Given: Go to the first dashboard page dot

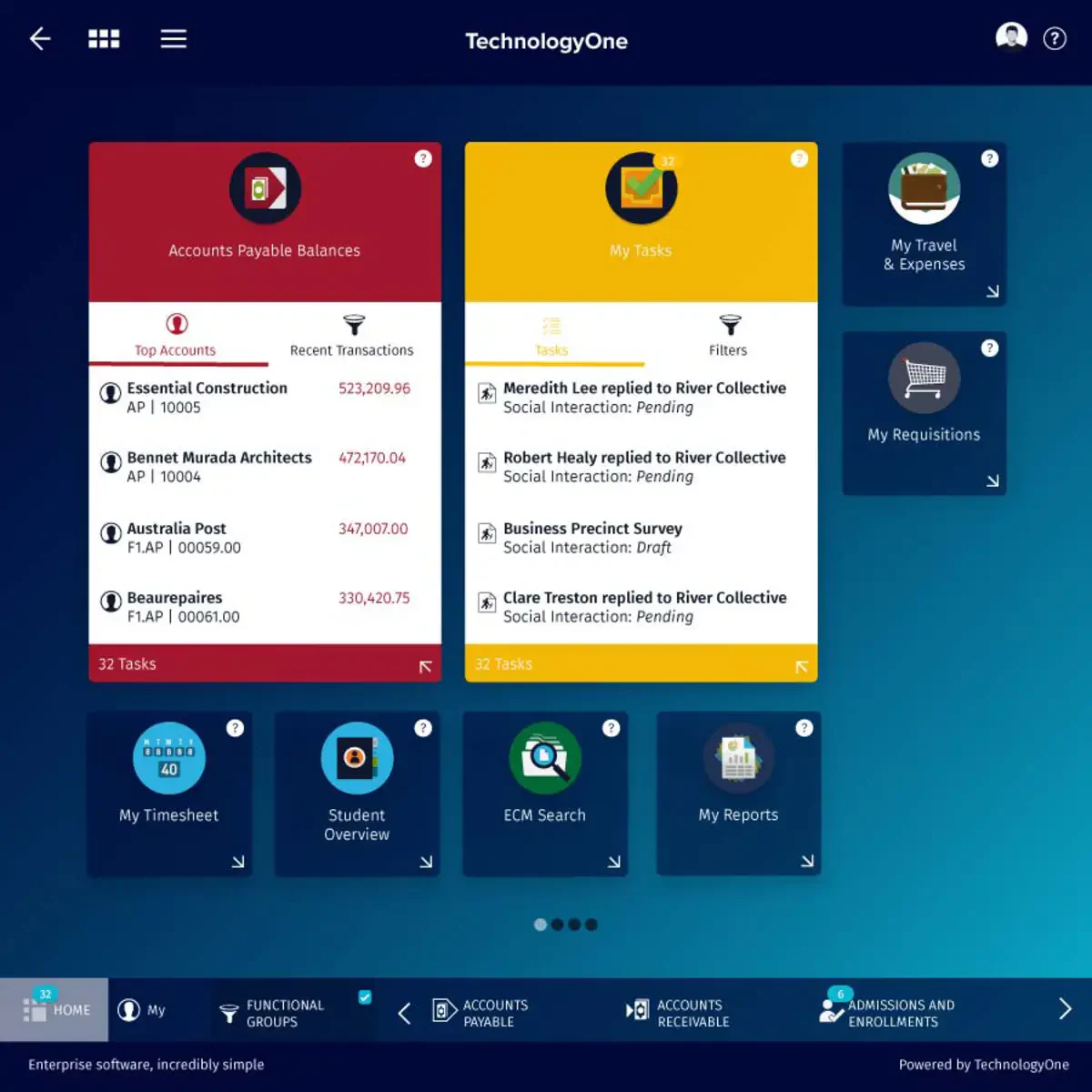Looking at the screenshot, I should pos(541,925).
